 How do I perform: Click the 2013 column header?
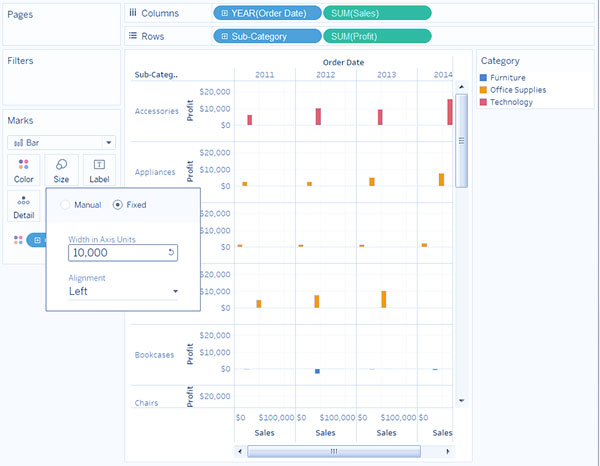click(x=386, y=75)
